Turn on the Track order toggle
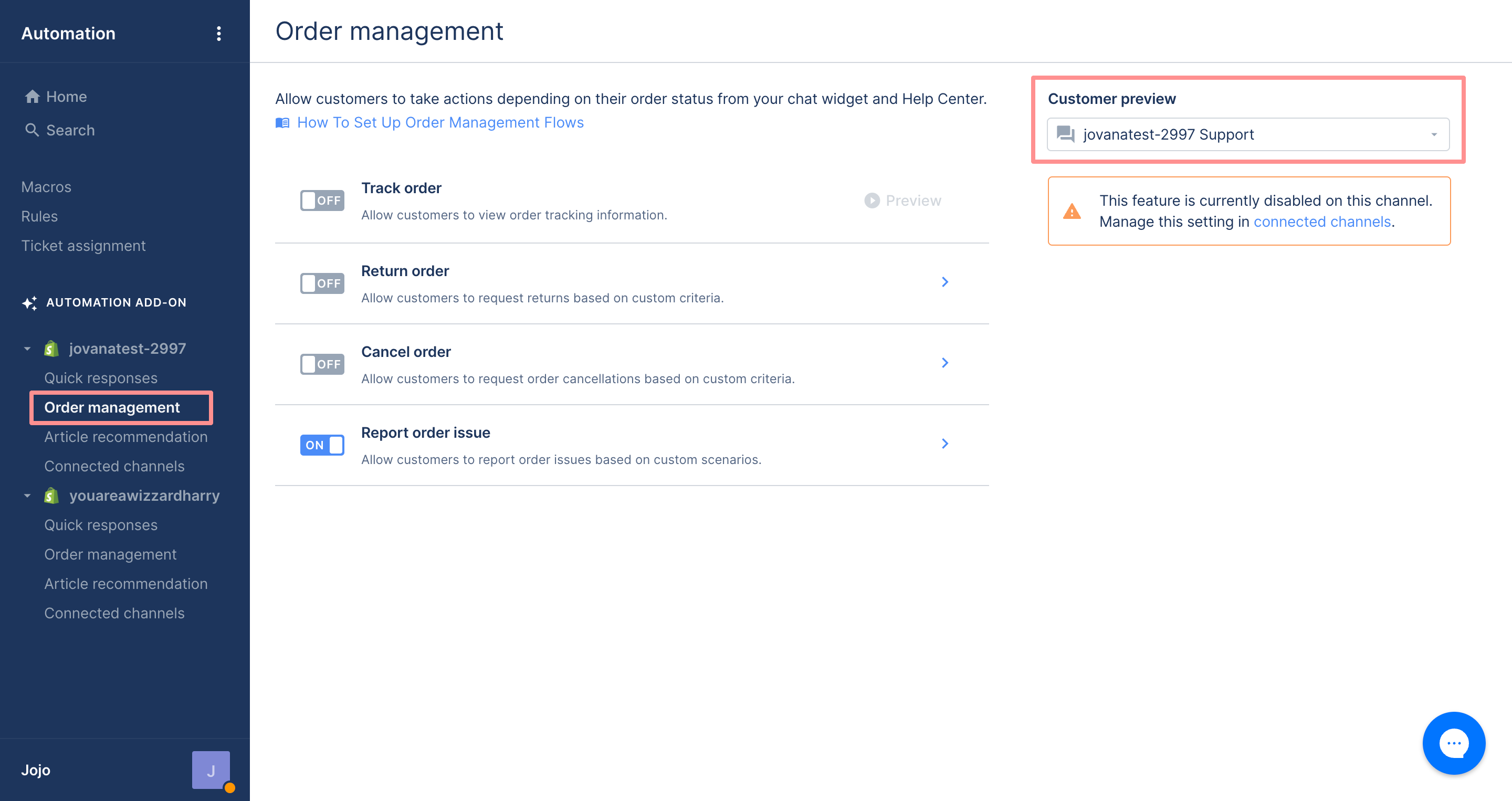1512x801 pixels. pos(322,201)
